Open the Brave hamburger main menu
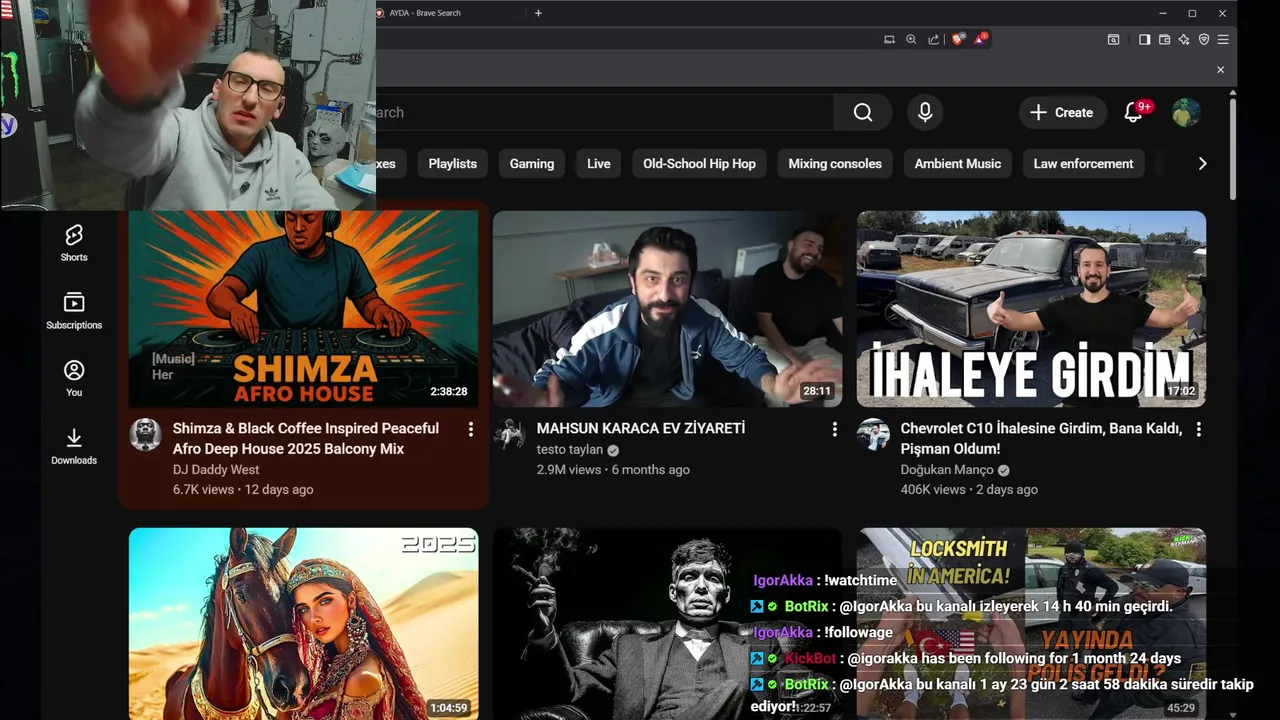The image size is (1280, 720). [x=1223, y=39]
